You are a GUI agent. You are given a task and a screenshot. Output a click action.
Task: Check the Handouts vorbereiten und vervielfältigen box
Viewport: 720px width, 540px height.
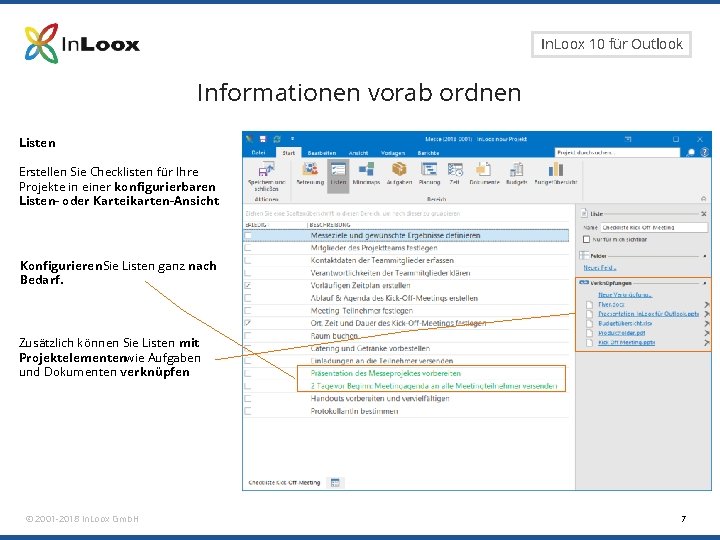coord(248,398)
